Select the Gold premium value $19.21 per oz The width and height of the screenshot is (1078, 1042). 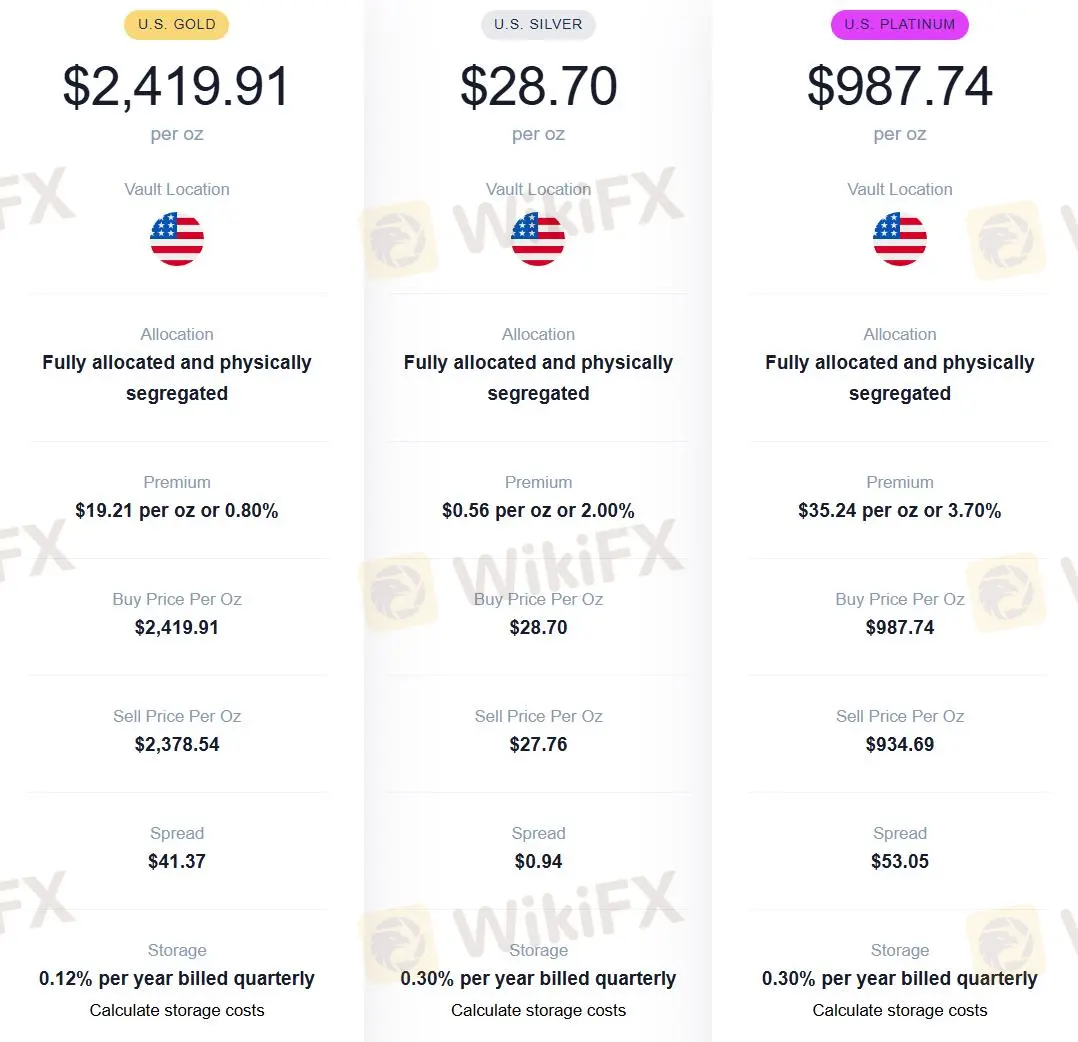(177, 510)
